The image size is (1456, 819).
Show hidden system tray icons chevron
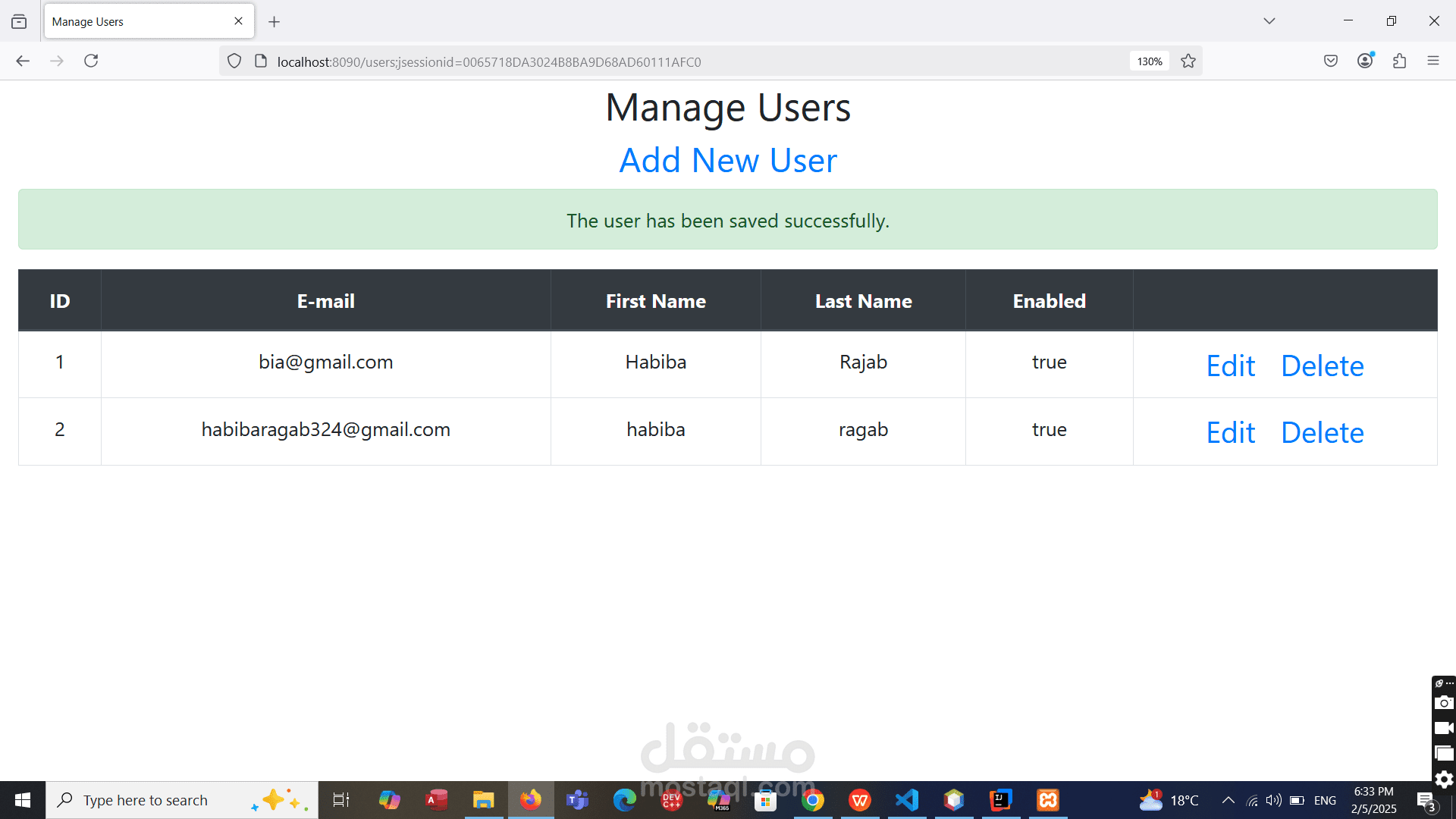tap(1228, 800)
